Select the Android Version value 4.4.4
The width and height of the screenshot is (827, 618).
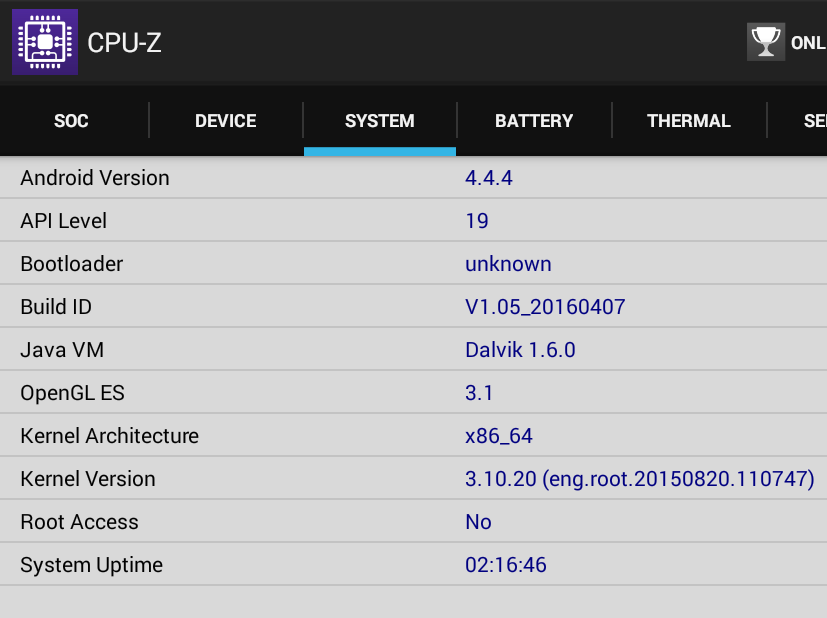(489, 178)
